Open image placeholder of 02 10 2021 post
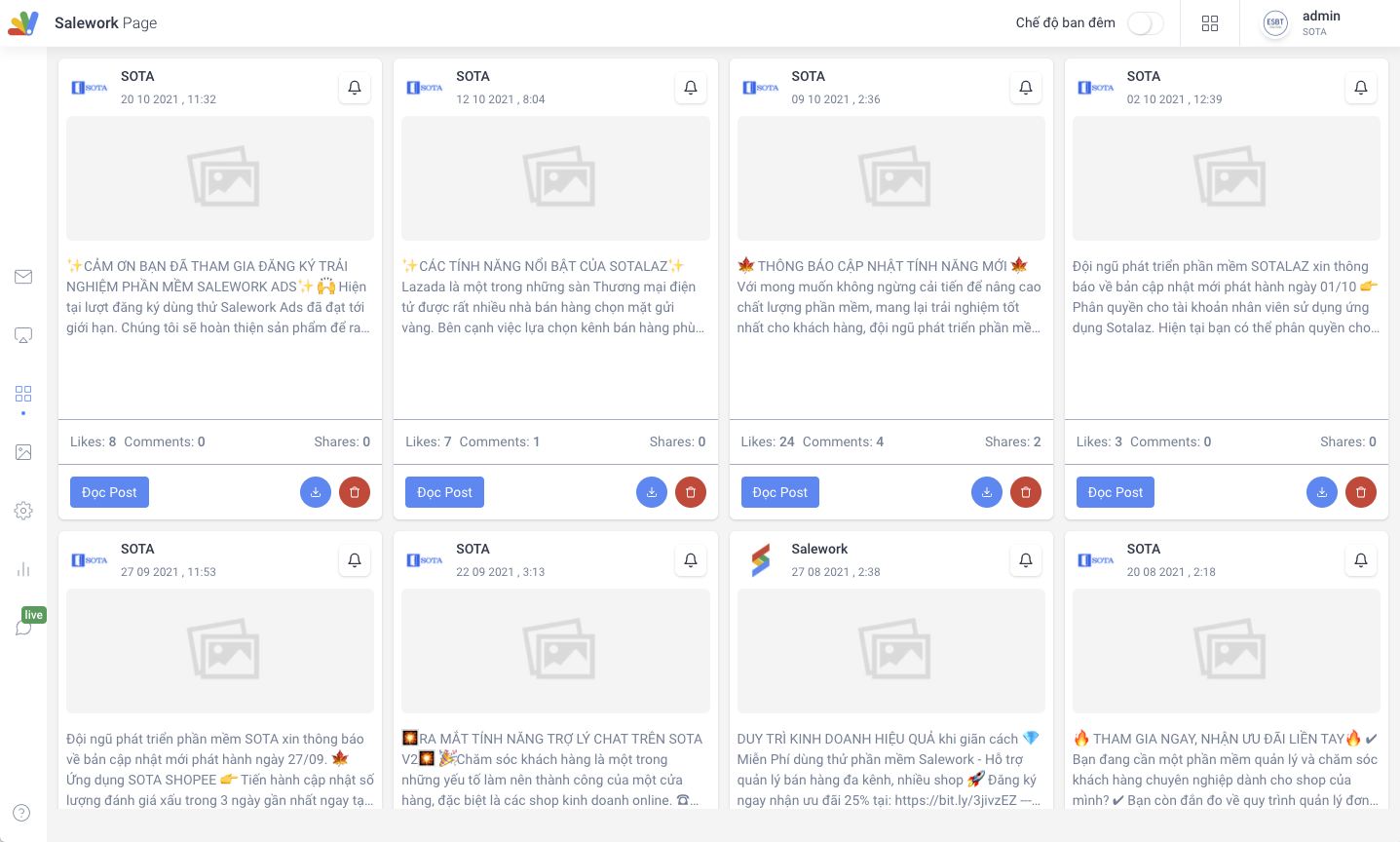Screen dimensions: 1400x842 (x=1227, y=178)
